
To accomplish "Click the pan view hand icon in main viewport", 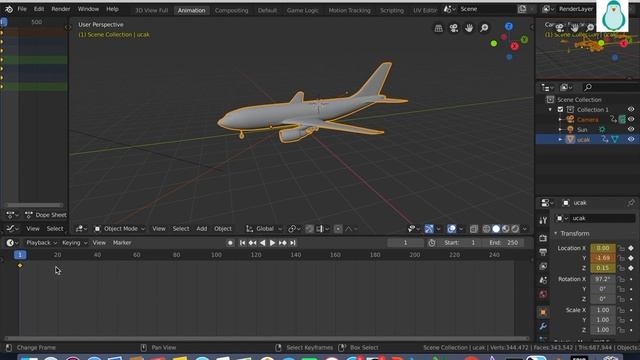I will point(469,28).
